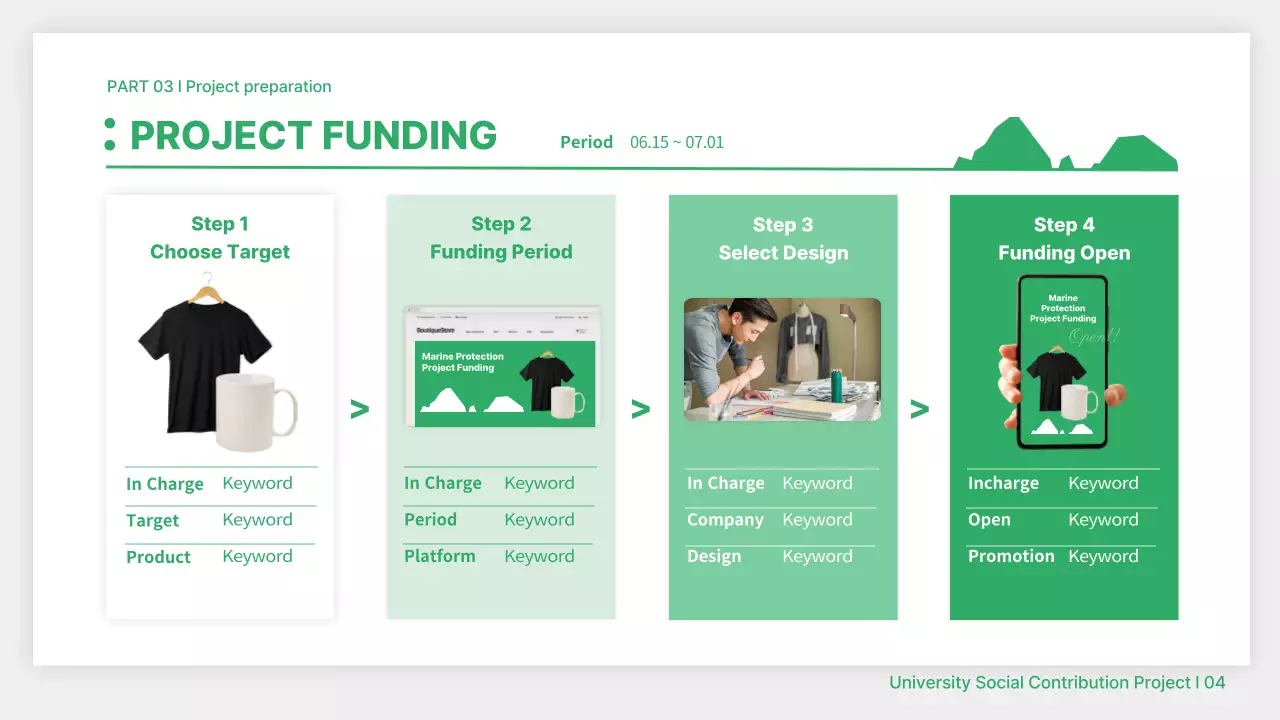Click the PROJECT FUNDING title text
1280x720 pixels.
tap(313, 136)
